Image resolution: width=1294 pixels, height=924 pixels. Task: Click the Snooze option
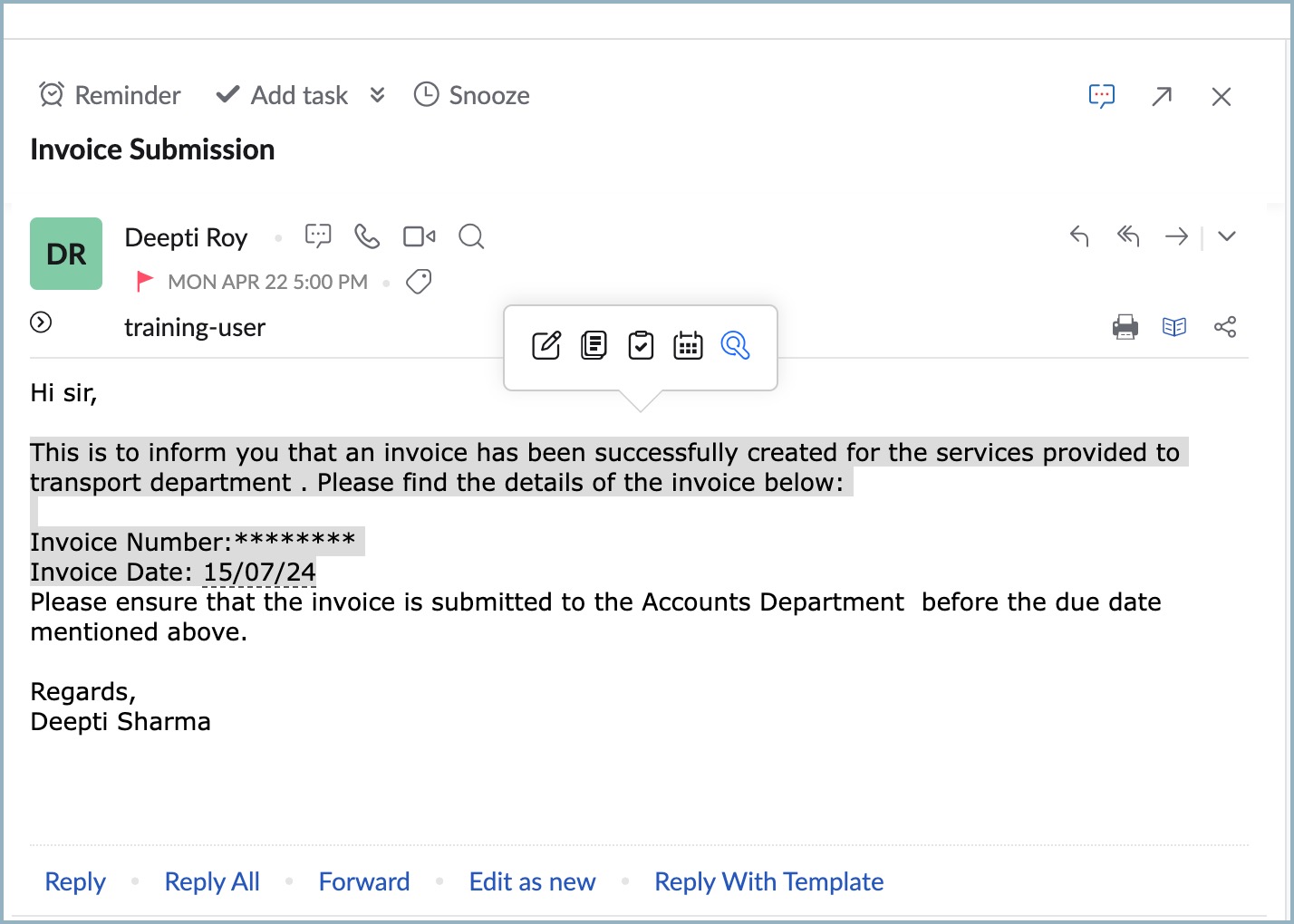click(471, 95)
